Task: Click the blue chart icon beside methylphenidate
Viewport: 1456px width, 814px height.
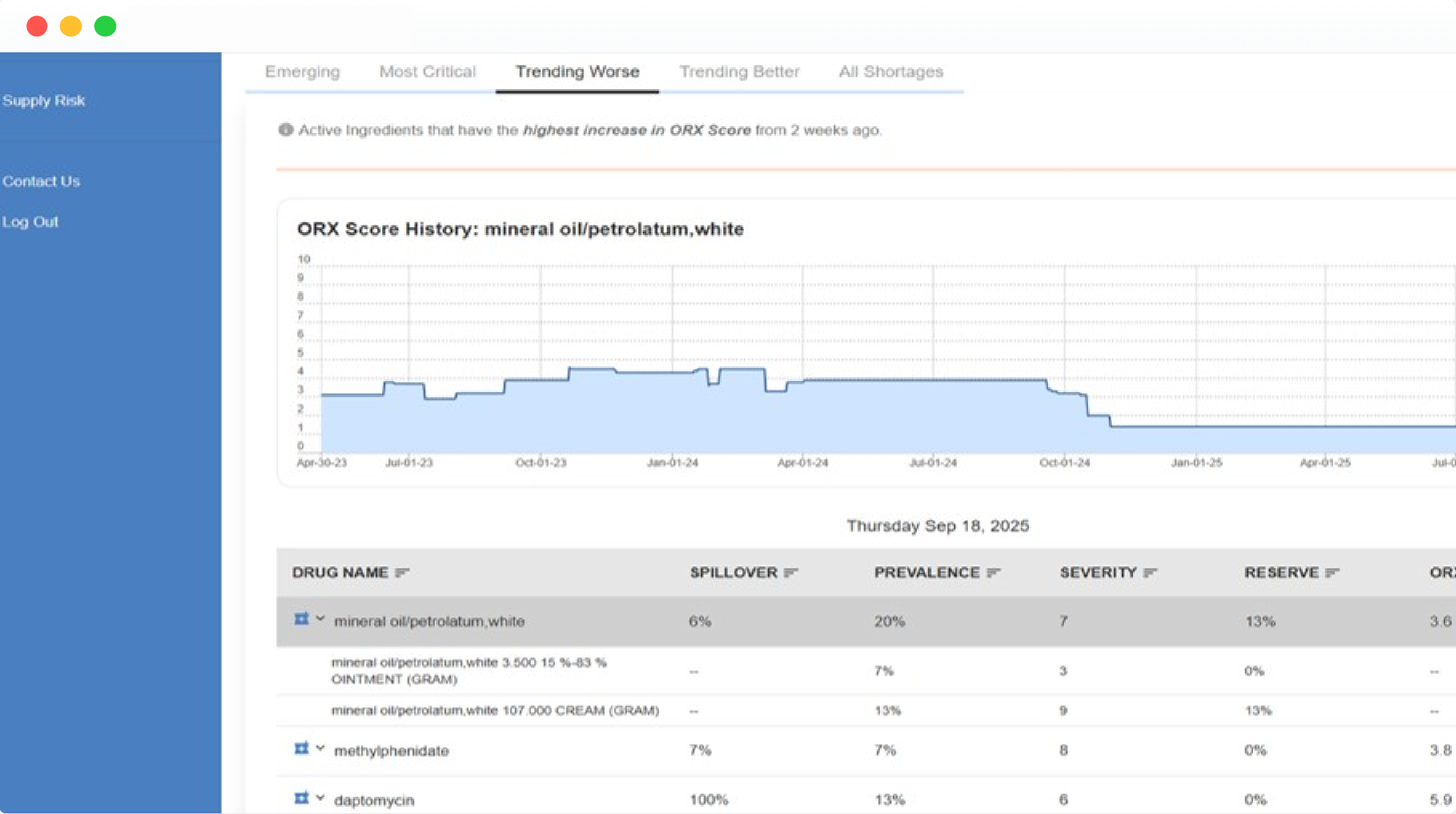Action: (301, 748)
